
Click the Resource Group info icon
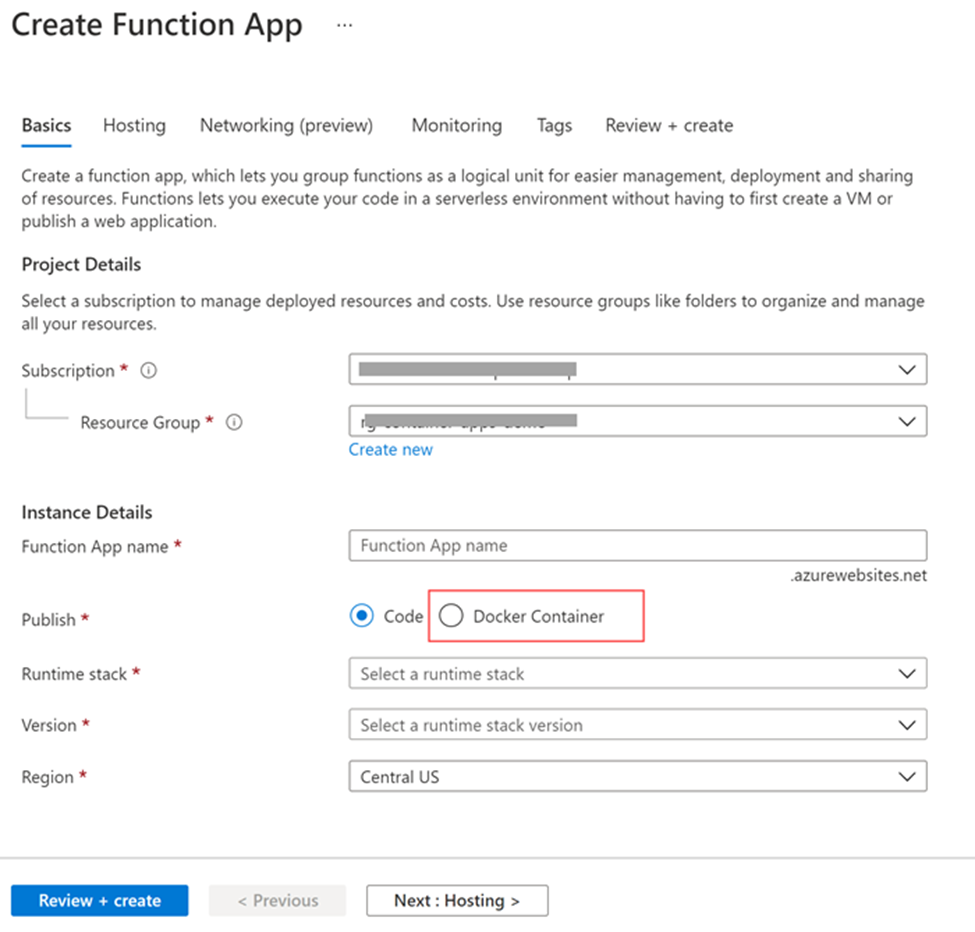[x=234, y=422]
